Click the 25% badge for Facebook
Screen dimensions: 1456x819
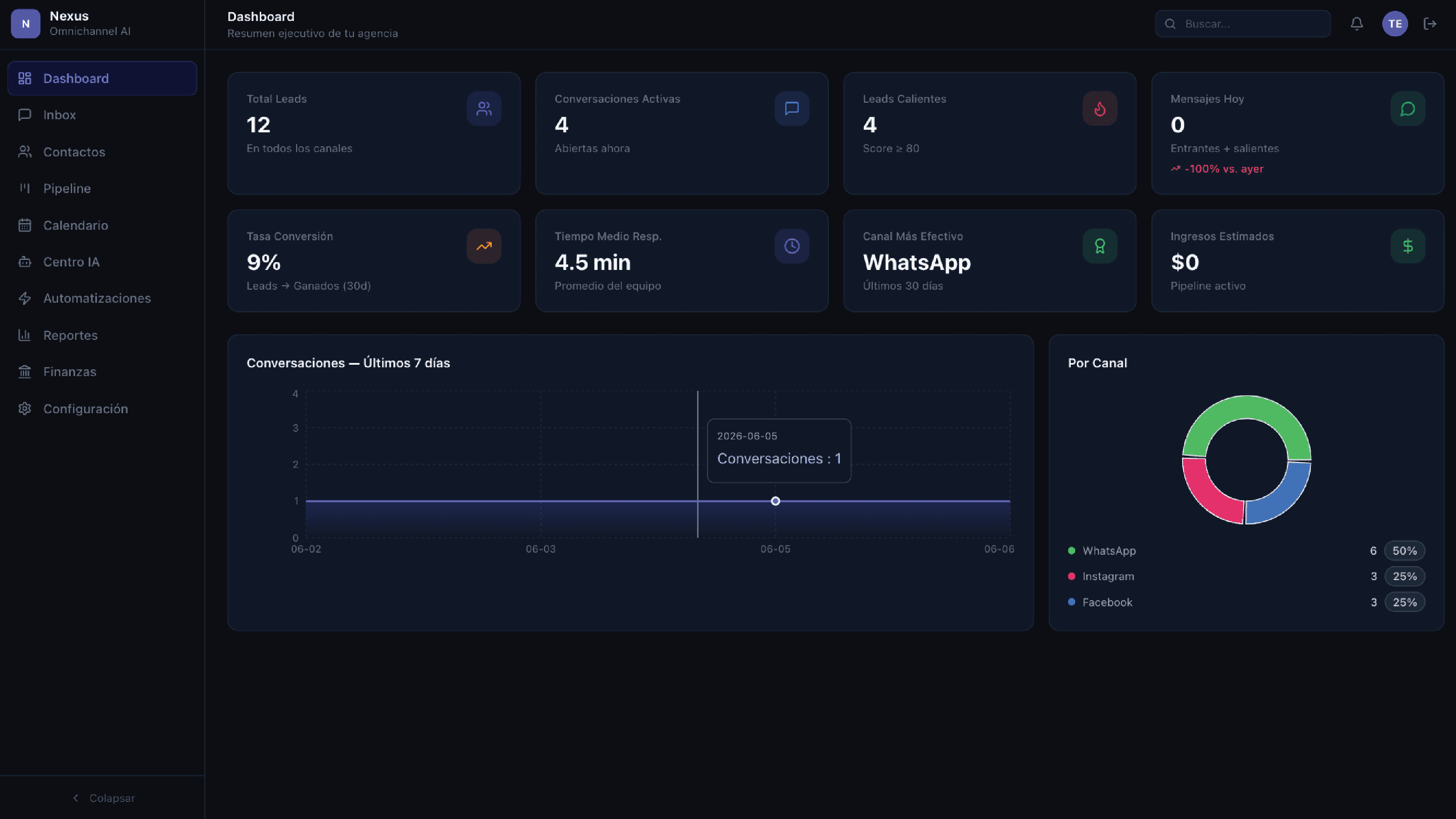click(x=1404, y=602)
